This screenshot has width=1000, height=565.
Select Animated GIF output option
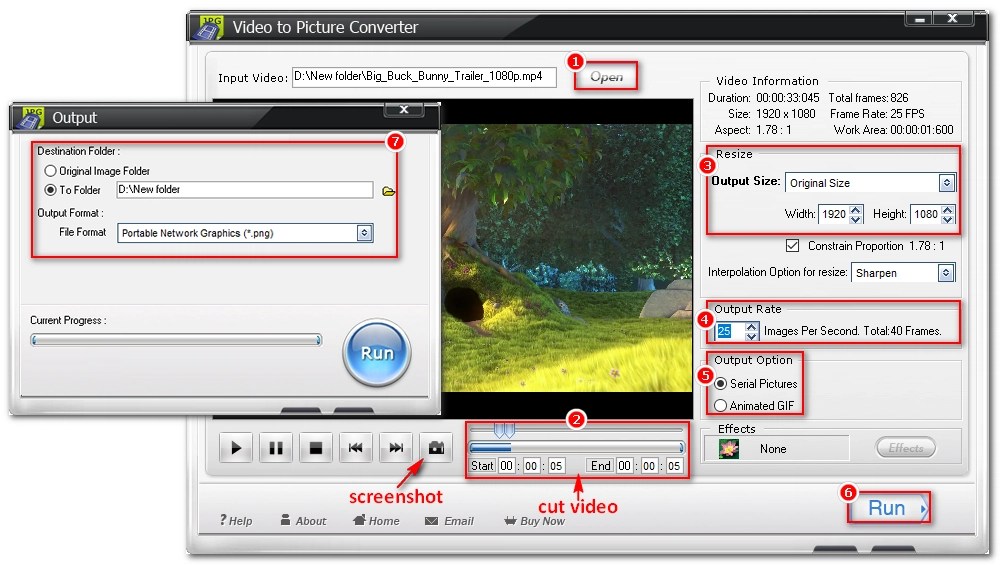721,406
